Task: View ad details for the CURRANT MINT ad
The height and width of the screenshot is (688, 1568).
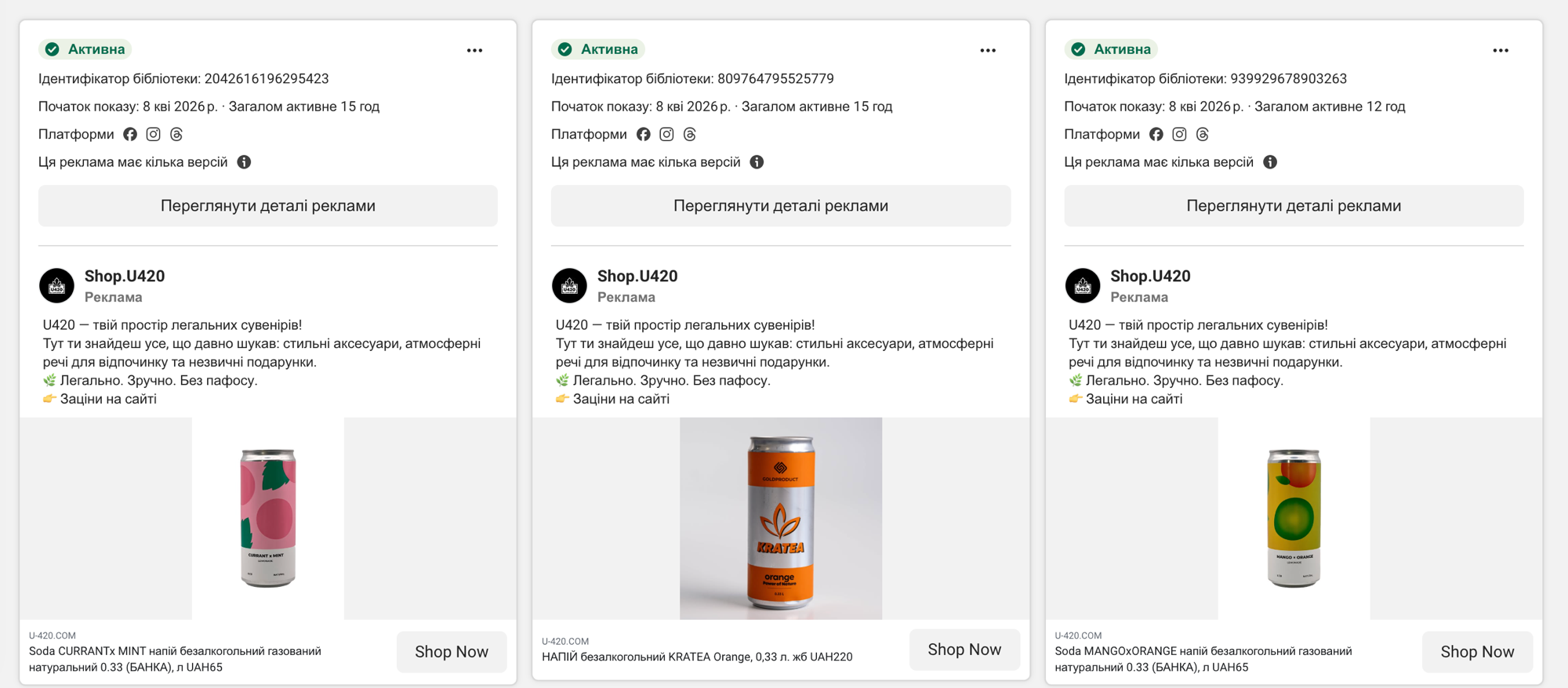Action: point(267,206)
